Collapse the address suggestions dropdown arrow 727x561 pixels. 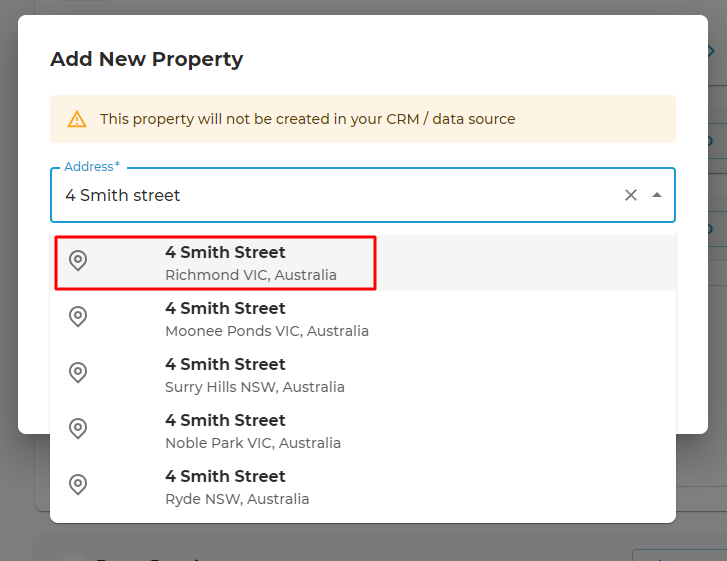[657, 195]
